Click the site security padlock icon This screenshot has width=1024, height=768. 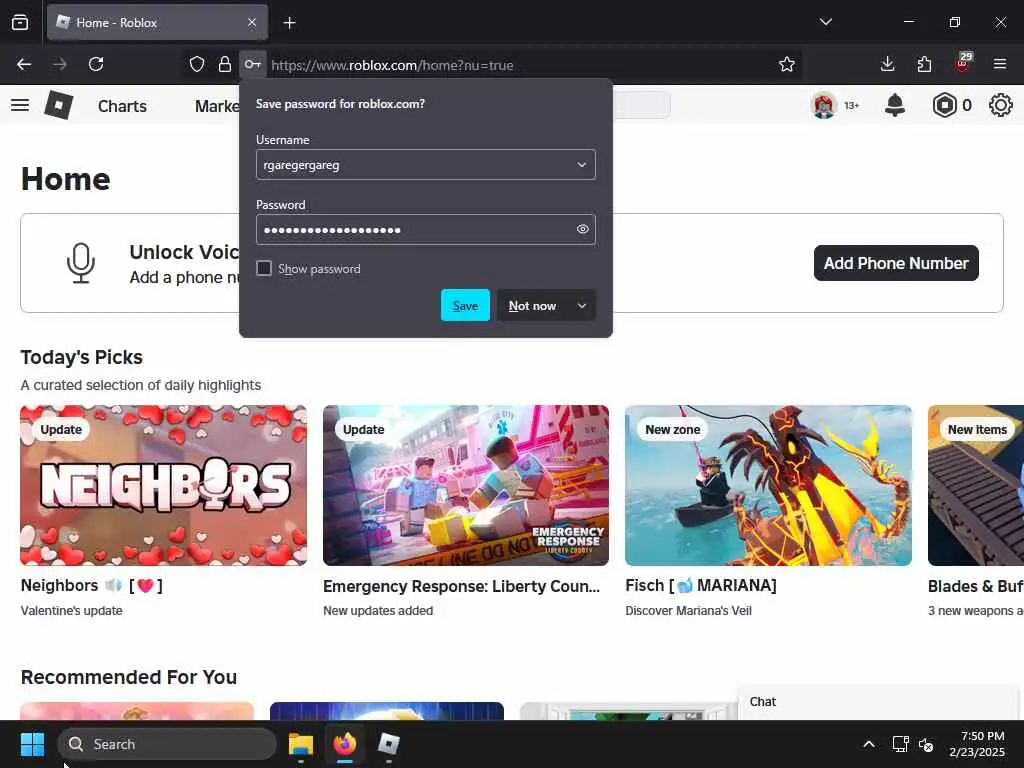point(225,64)
